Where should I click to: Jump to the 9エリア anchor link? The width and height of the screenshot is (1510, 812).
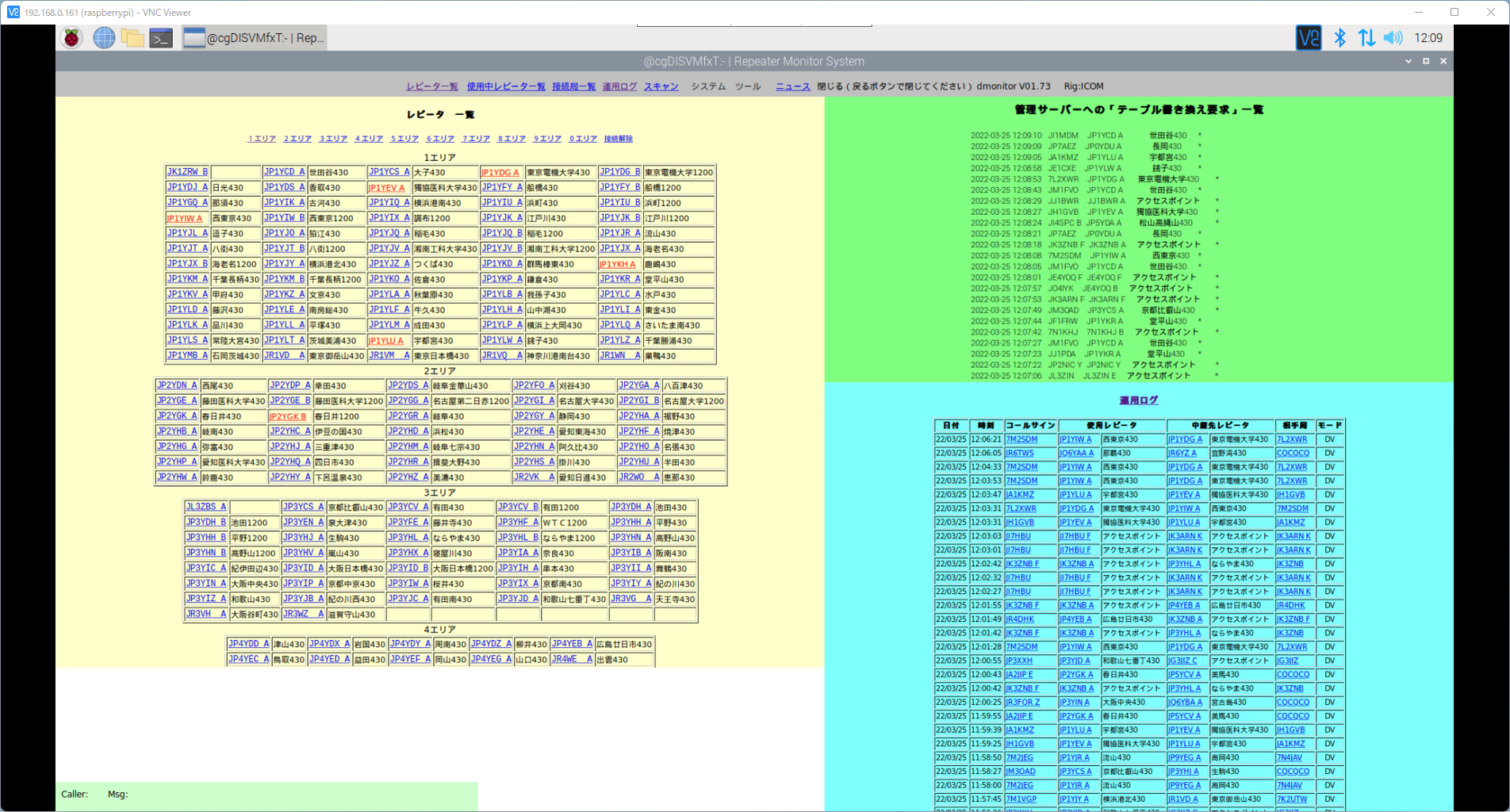pyautogui.click(x=547, y=139)
